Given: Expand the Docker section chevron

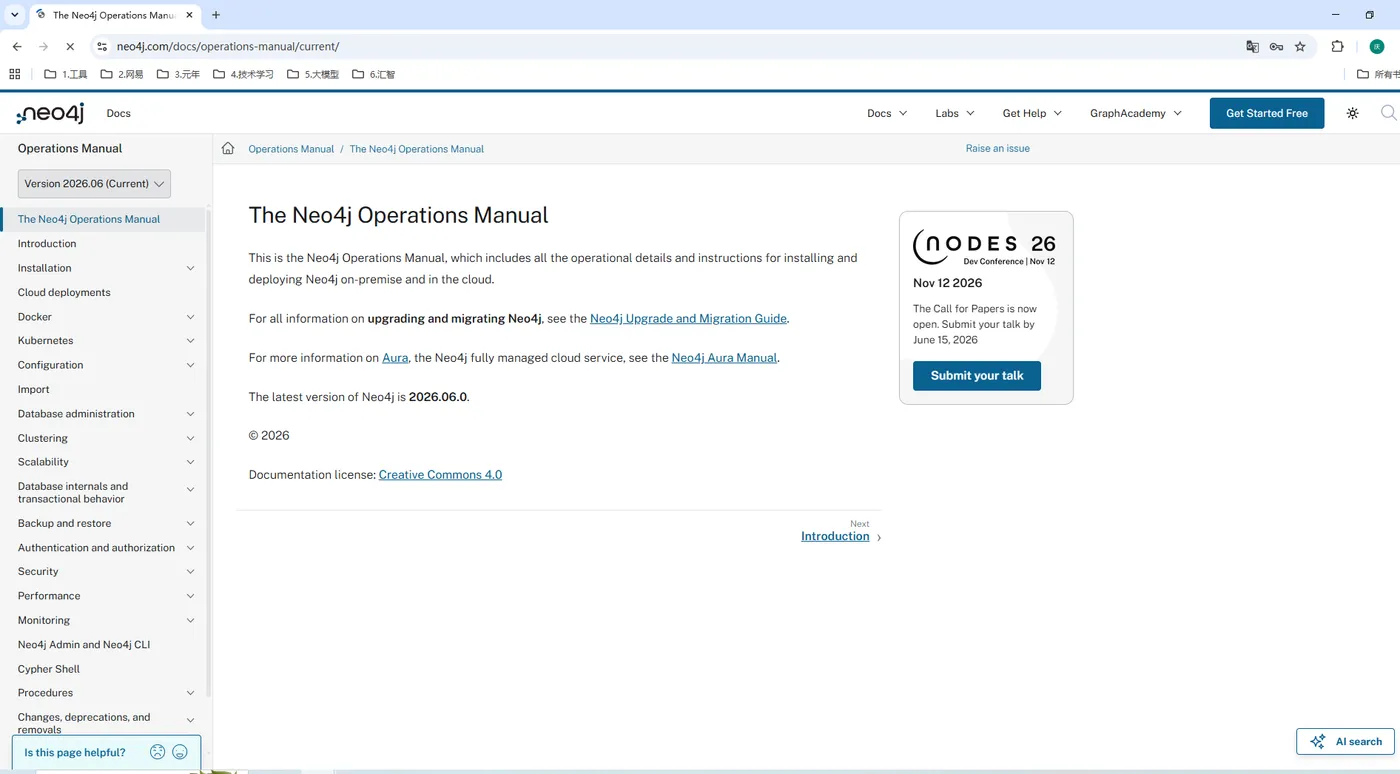Looking at the screenshot, I should pyautogui.click(x=191, y=317).
